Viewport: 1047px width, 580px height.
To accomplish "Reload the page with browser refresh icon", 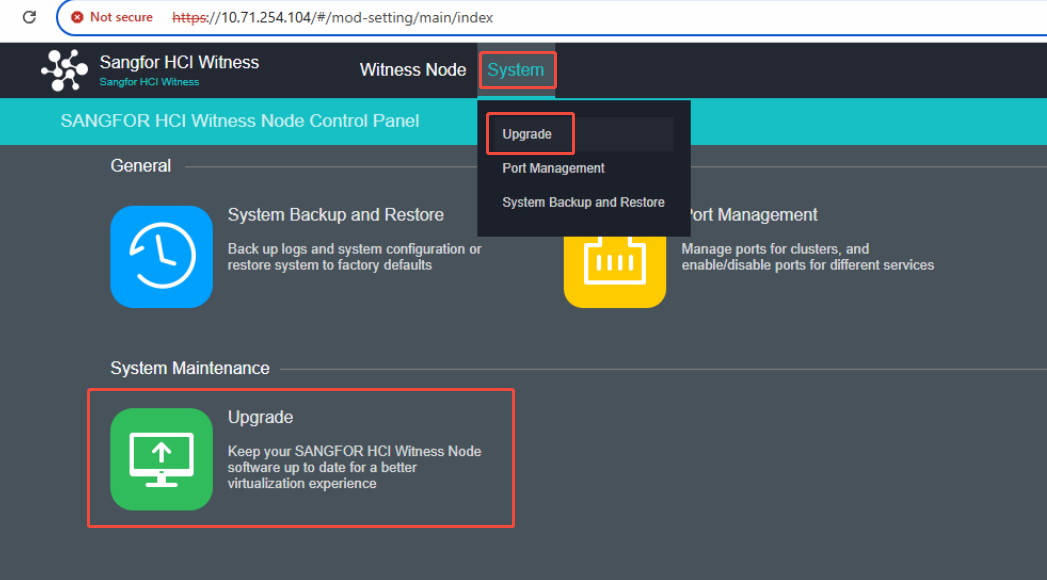I will pos(29,17).
